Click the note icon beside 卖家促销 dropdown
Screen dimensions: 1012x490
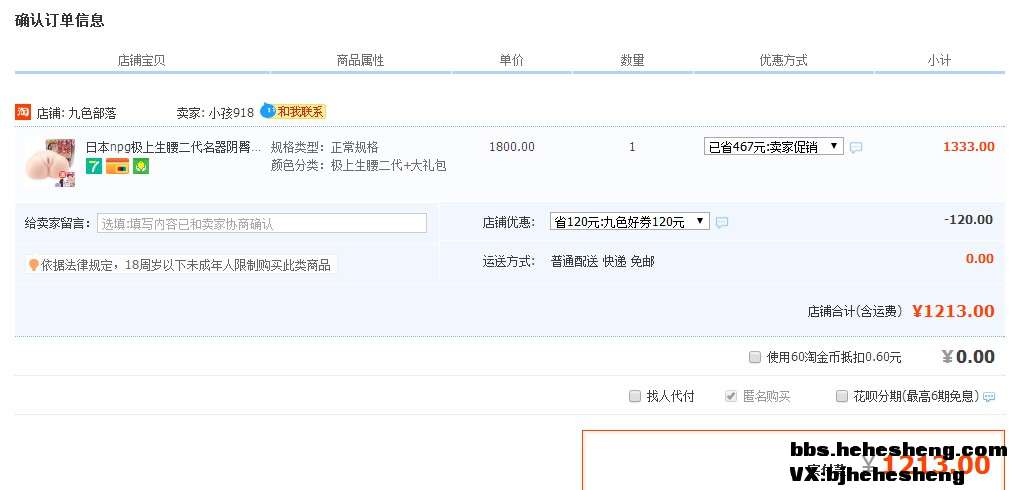(856, 147)
